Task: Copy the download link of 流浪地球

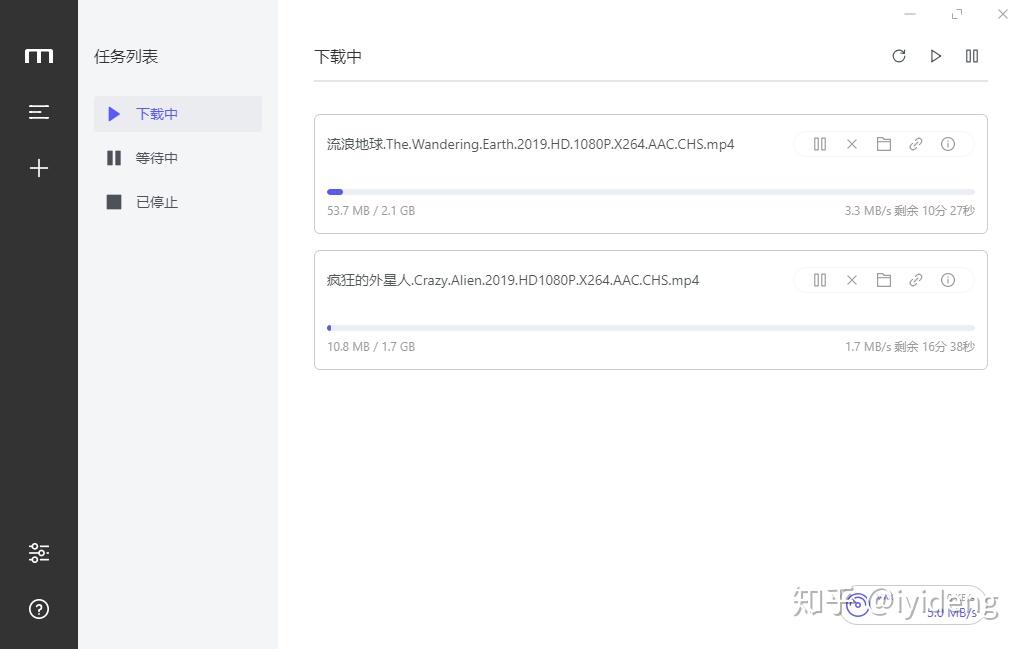Action: click(915, 144)
